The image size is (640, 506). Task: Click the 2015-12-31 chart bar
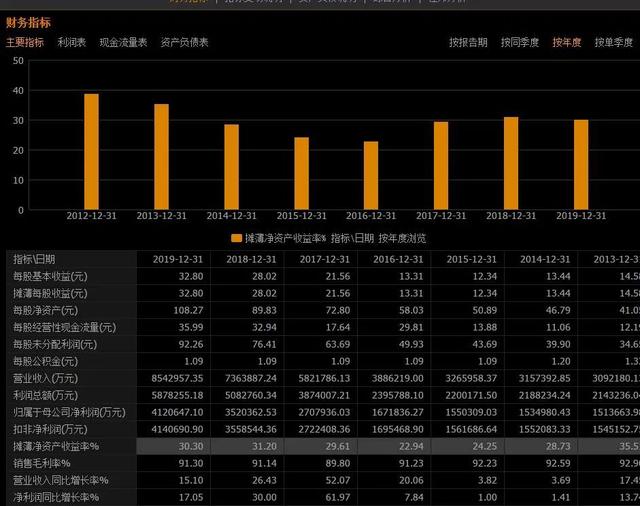point(302,173)
